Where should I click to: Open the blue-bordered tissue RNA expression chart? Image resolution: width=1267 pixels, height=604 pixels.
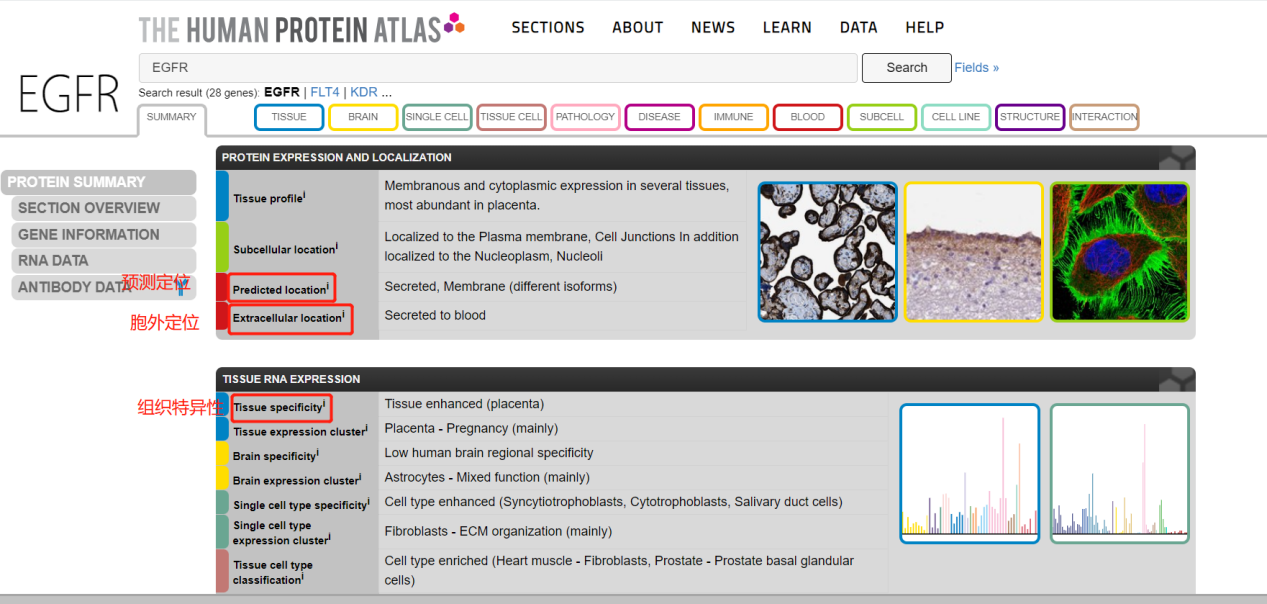[969, 474]
